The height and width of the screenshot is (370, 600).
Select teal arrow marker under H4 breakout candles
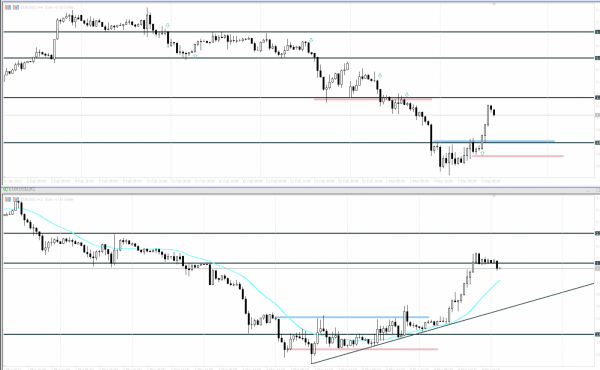coord(482,153)
